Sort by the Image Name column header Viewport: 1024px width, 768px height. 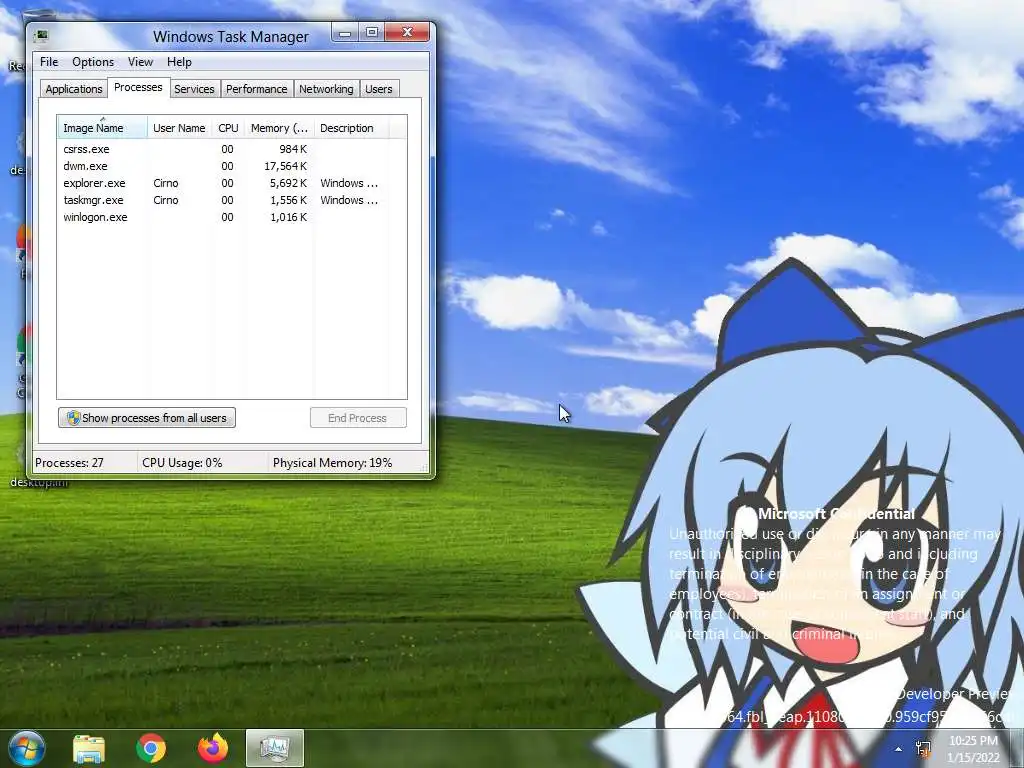click(102, 128)
